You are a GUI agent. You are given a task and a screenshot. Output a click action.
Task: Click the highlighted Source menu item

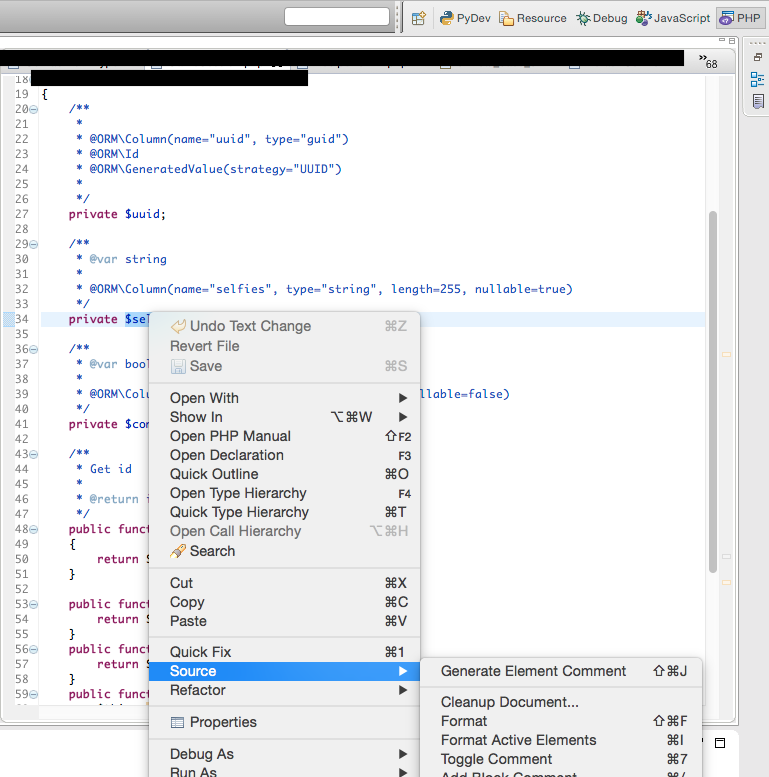coord(284,671)
